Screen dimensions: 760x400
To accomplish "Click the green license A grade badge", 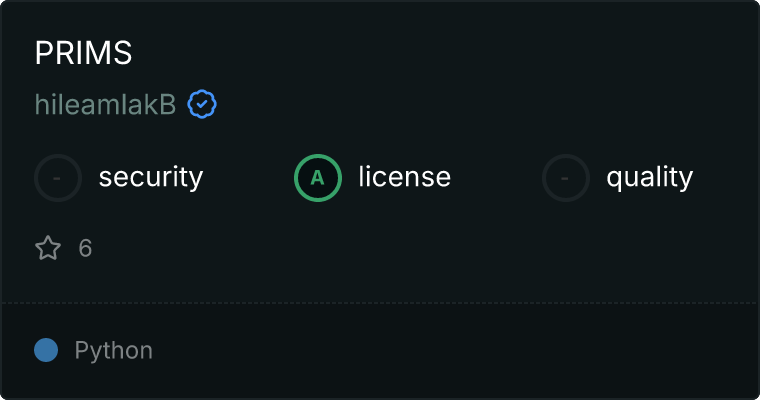I will click(318, 178).
